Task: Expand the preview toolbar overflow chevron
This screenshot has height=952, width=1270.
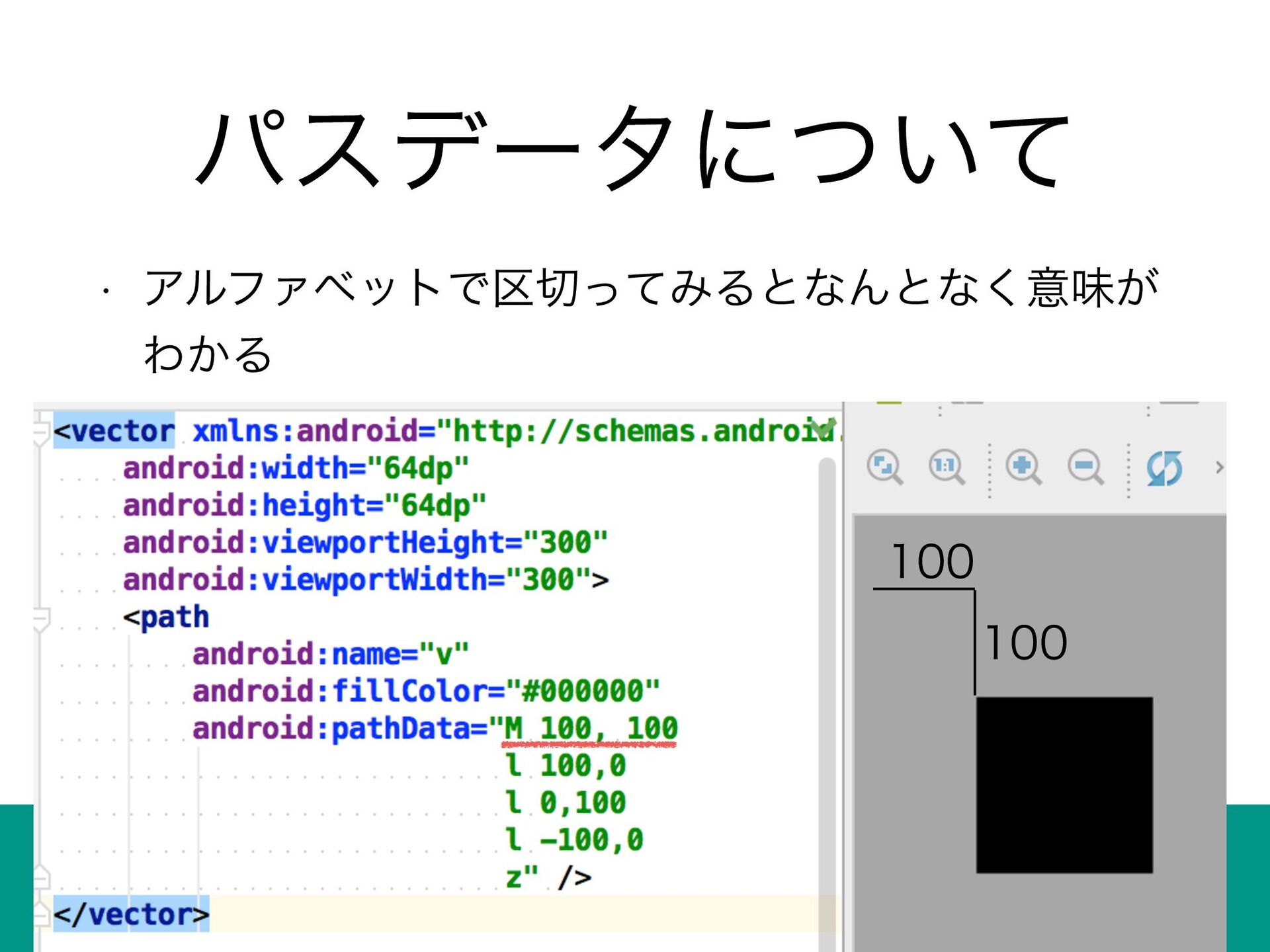Action: (1219, 467)
